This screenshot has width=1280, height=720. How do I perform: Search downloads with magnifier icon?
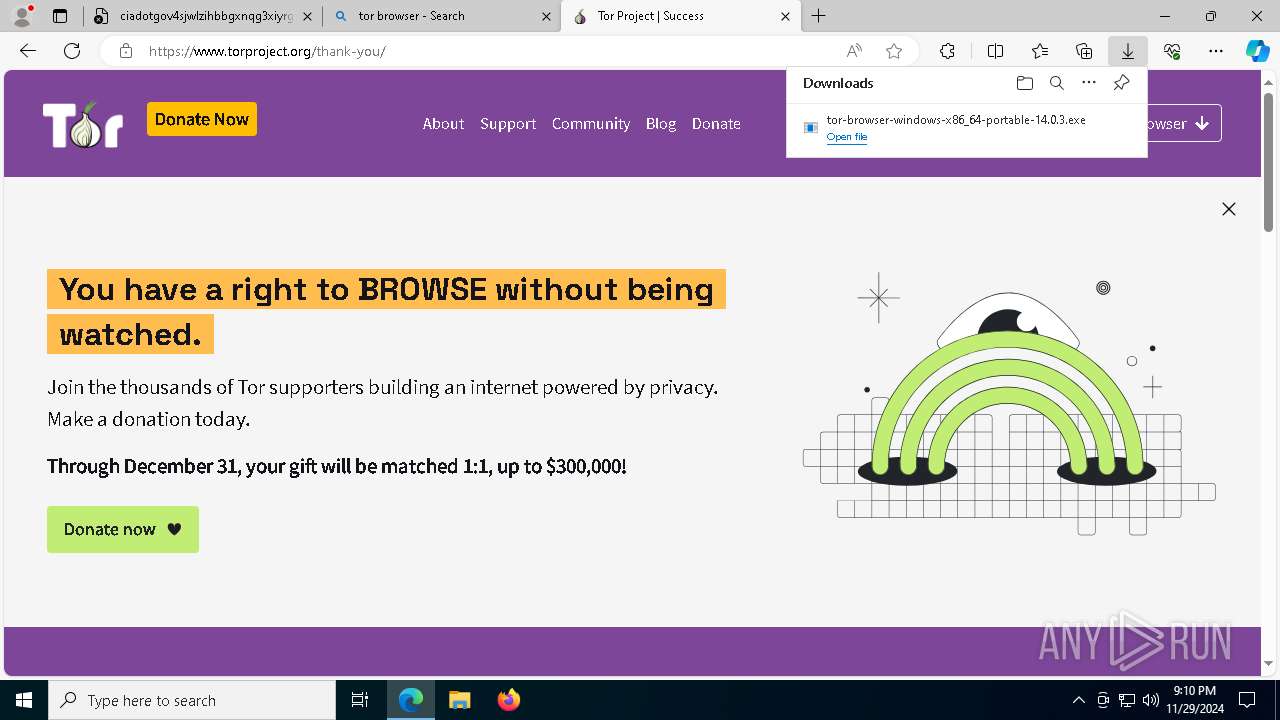pyautogui.click(x=1056, y=83)
